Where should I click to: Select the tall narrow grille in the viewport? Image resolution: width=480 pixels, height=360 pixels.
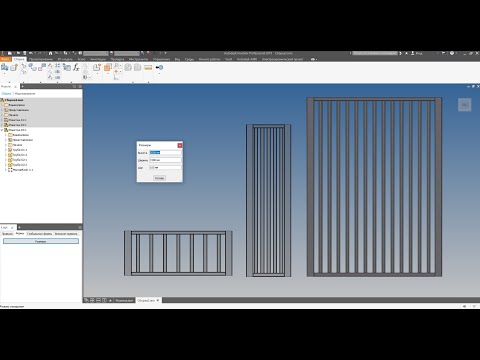click(268, 200)
